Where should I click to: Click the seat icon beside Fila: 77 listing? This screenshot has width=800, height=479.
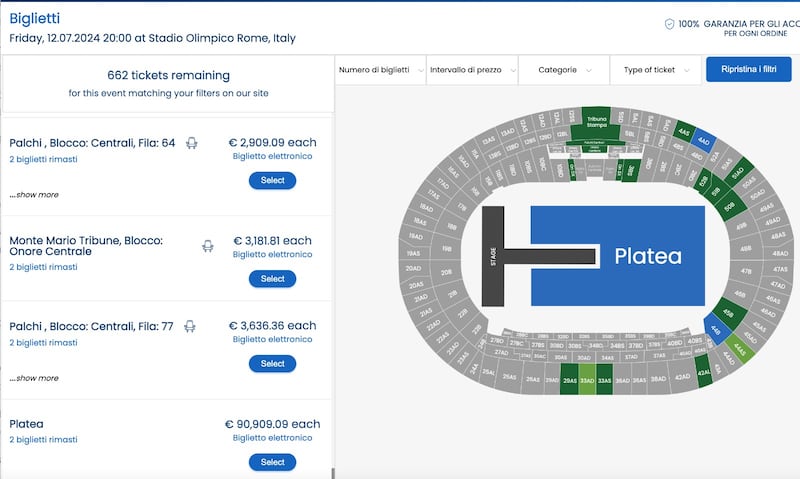click(190, 326)
